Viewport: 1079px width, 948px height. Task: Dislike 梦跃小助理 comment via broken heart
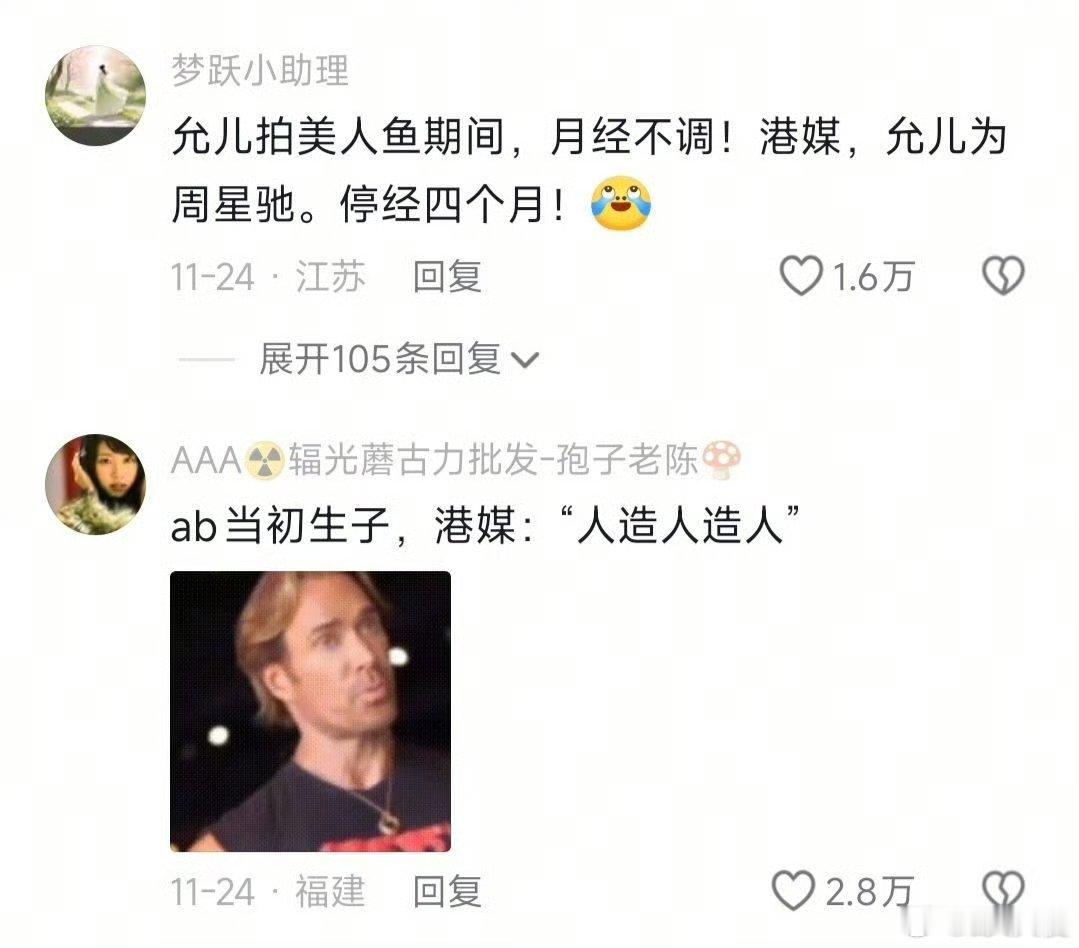(x=1003, y=276)
